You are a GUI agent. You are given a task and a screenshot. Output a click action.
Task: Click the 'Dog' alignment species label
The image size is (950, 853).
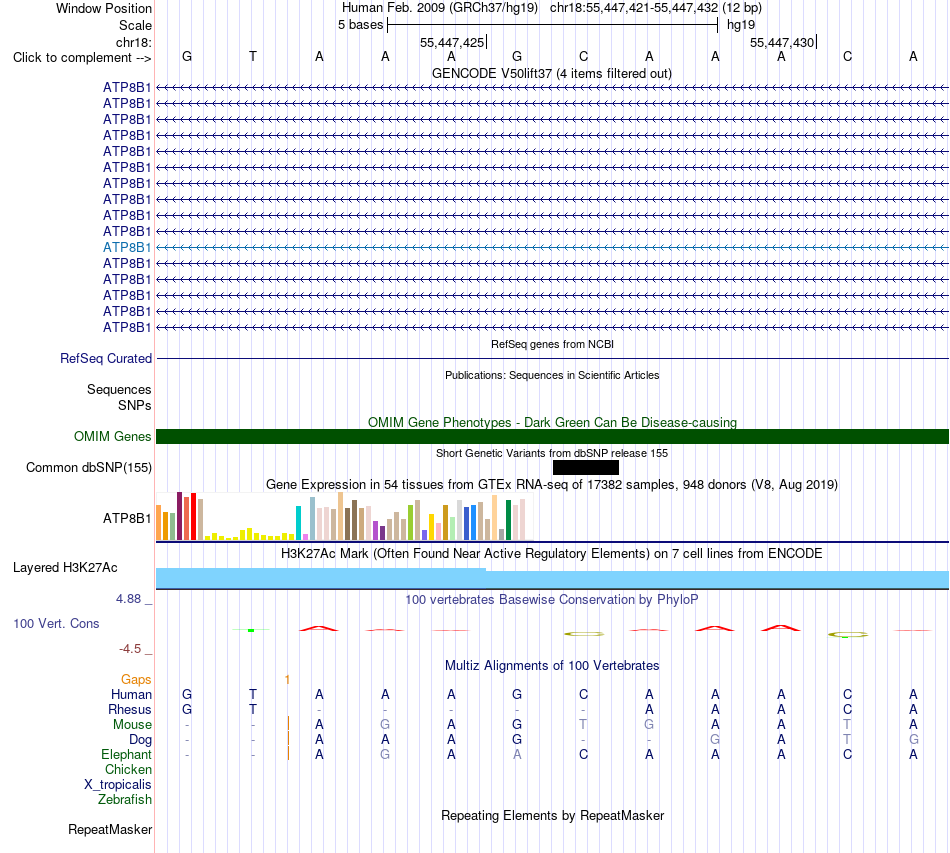(140, 740)
